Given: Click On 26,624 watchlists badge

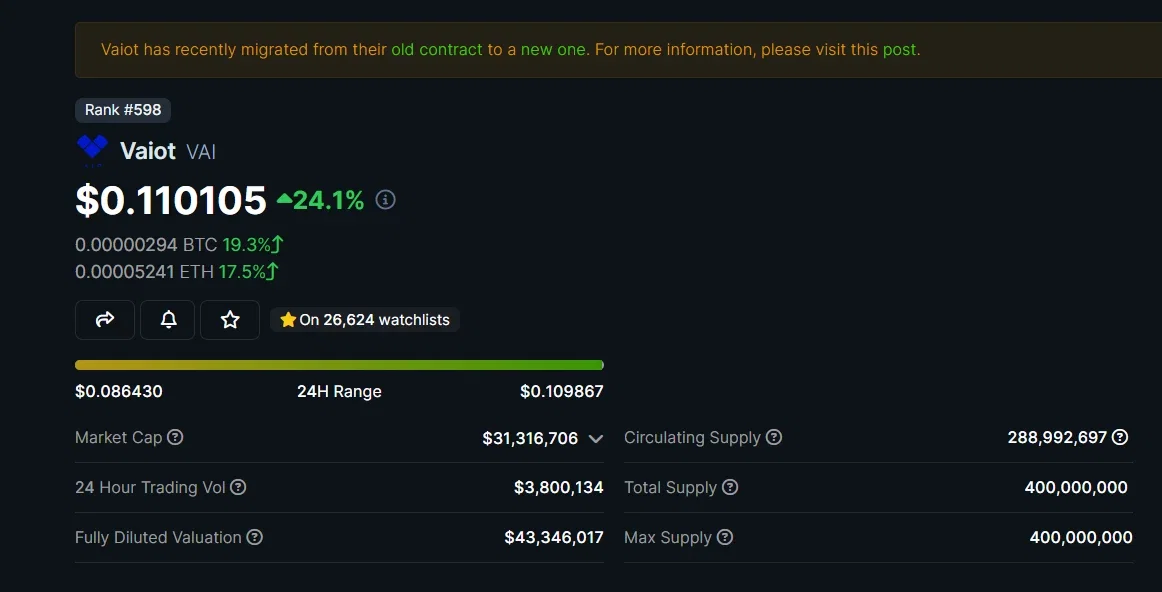Looking at the screenshot, I should [365, 319].
